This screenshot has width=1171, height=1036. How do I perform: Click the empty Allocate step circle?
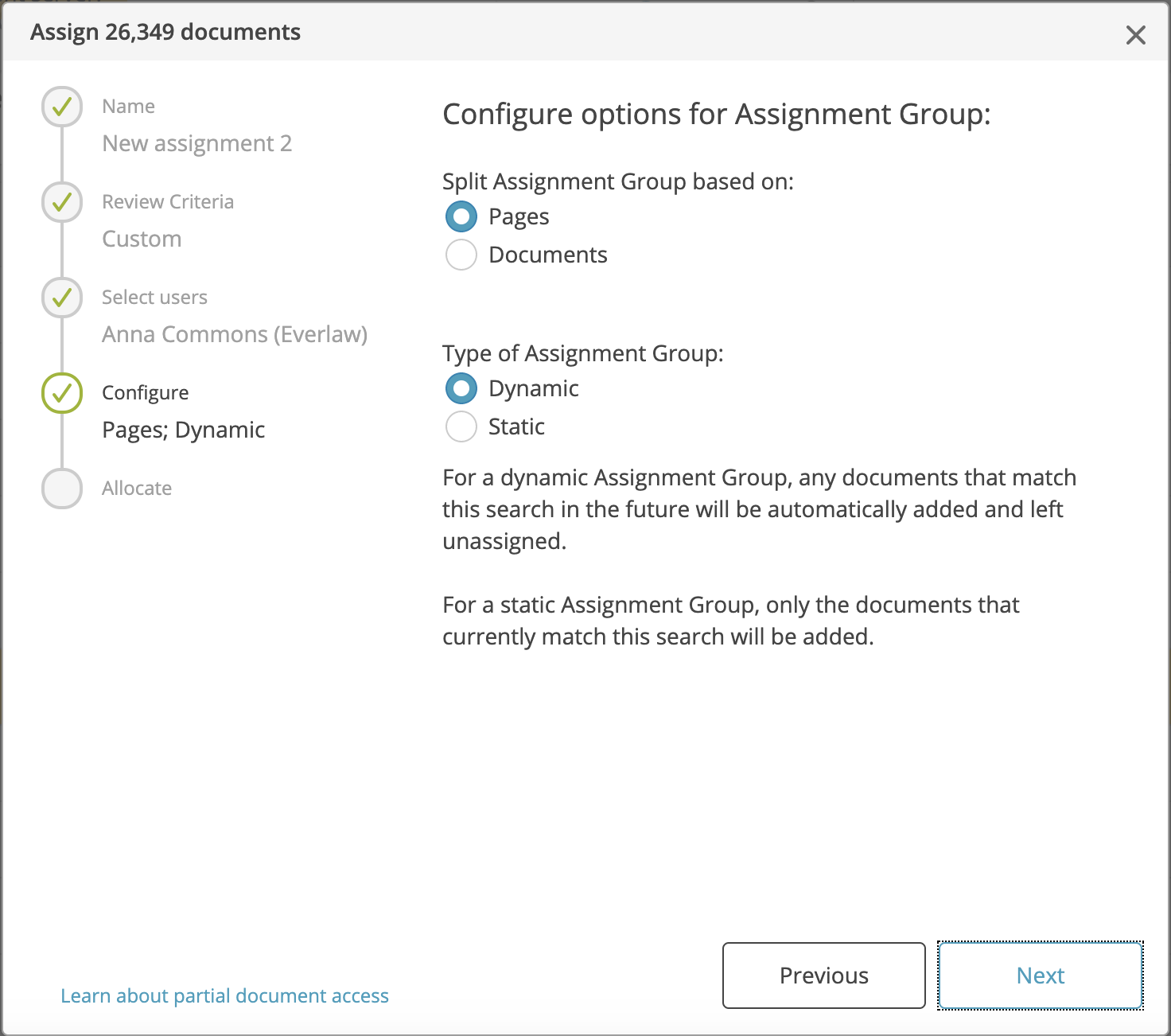pos(62,489)
